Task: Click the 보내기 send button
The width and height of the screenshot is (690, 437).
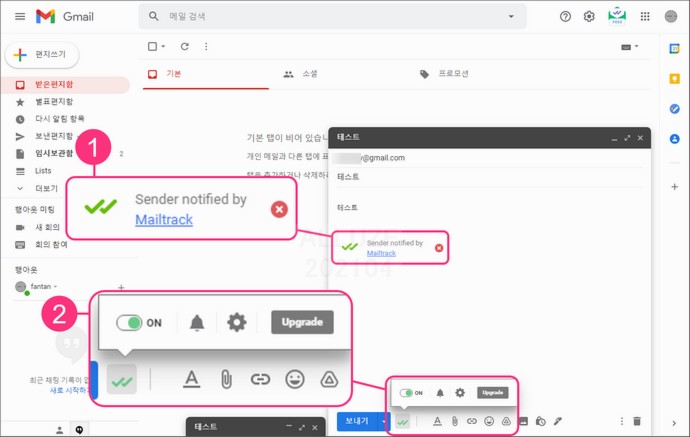Action: point(357,421)
